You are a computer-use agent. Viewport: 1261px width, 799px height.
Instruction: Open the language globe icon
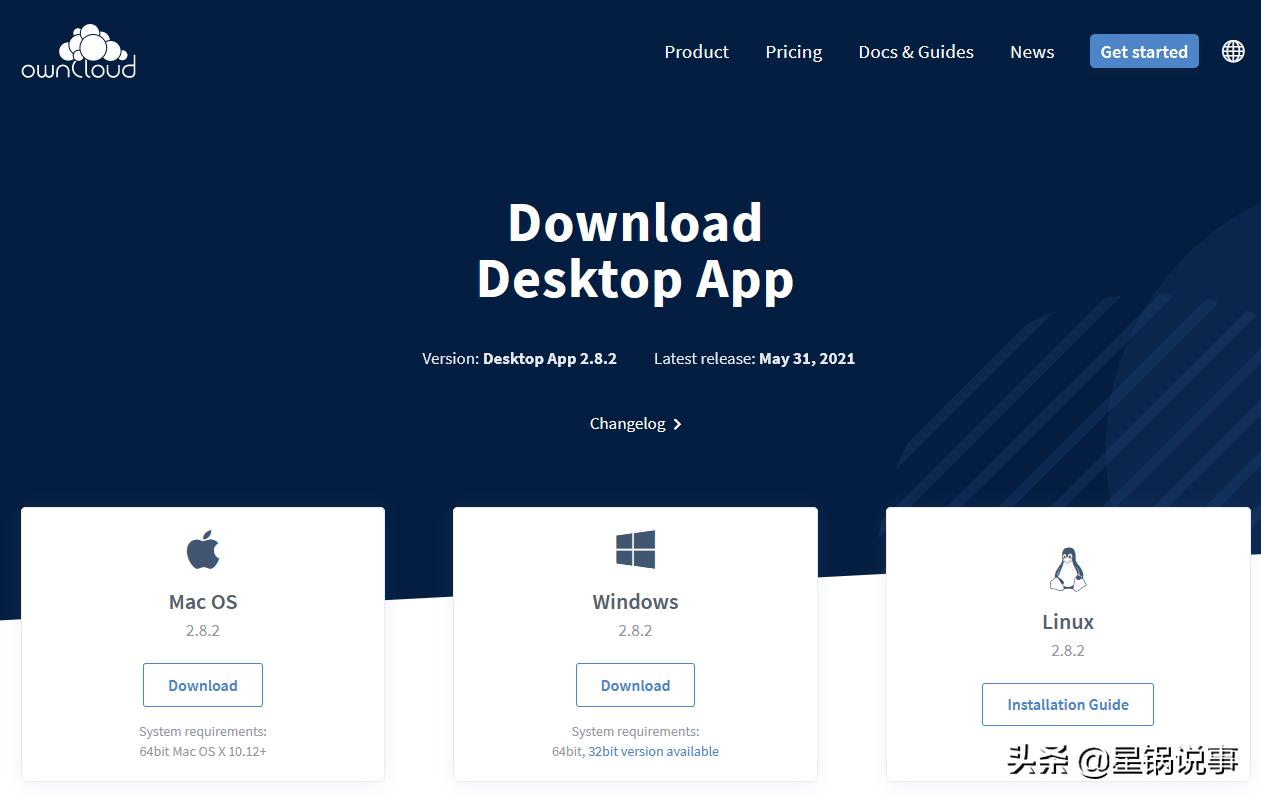point(1233,51)
